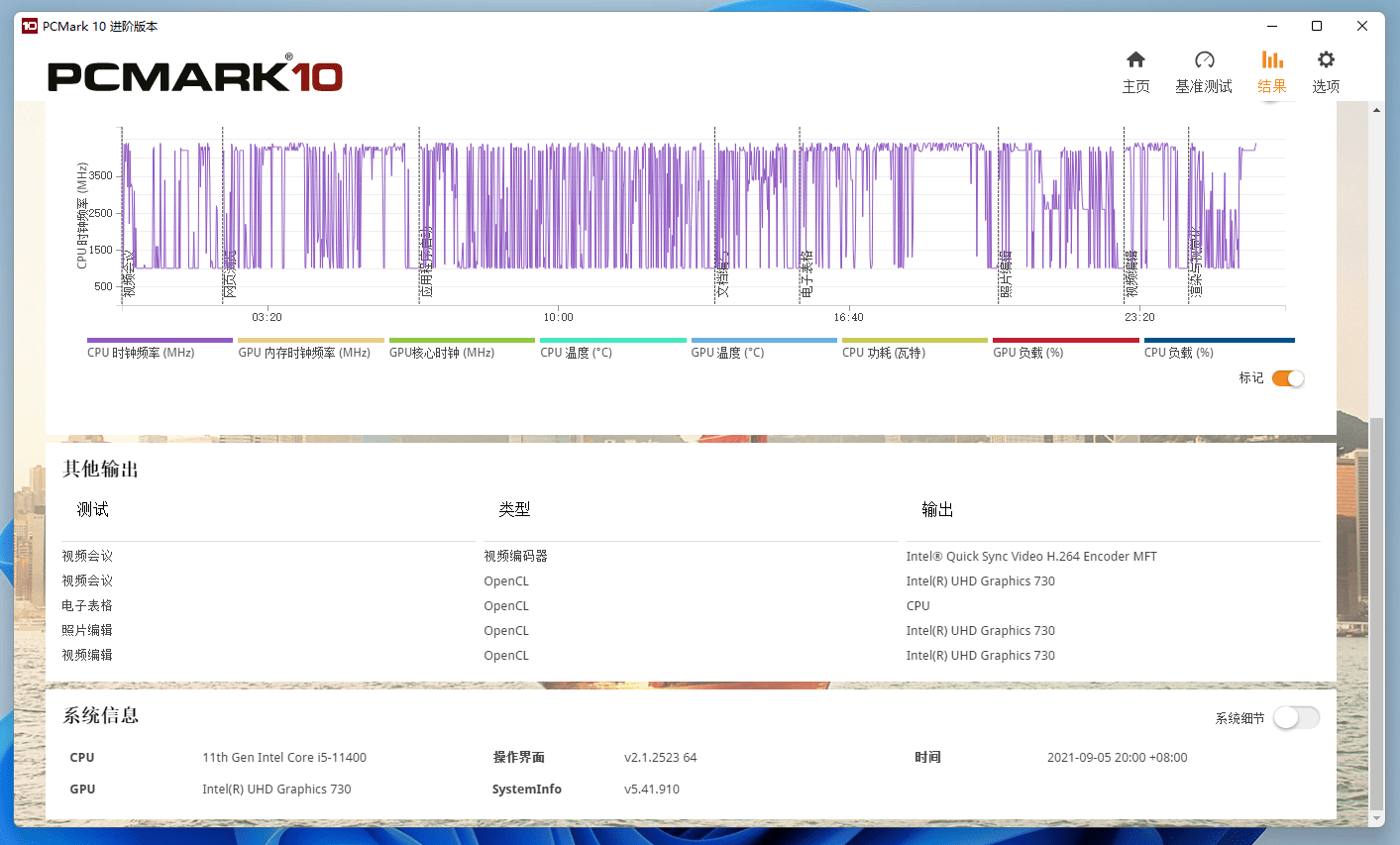Go to 基准测试 benchmark section
The height and width of the screenshot is (845, 1400).
tap(1204, 72)
